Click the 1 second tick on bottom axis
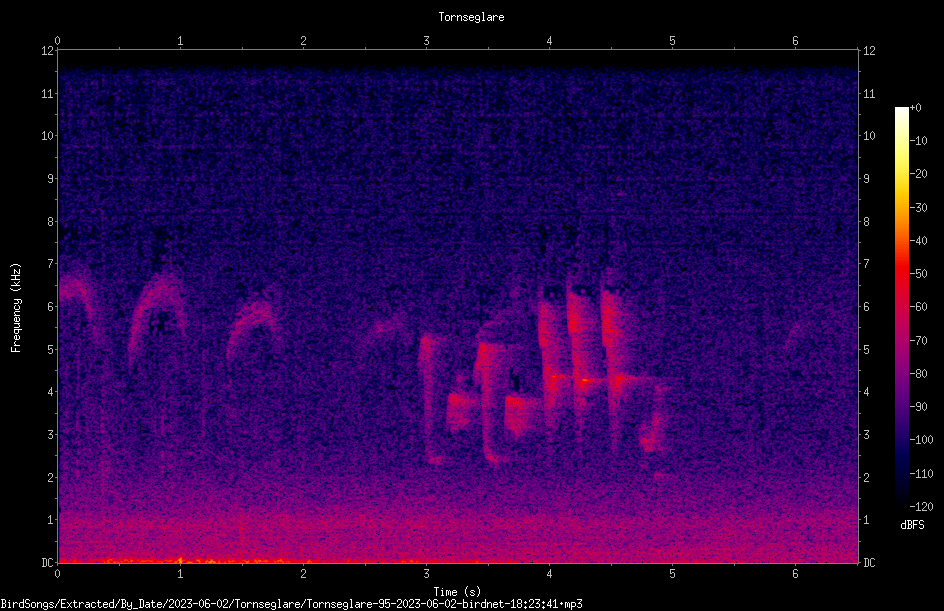The width and height of the screenshot is (944, 611). tap(180, 574)
